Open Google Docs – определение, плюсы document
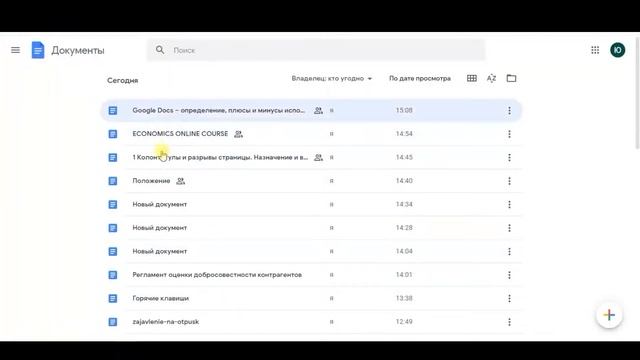The image size is (640, 360). click(219, 110)
